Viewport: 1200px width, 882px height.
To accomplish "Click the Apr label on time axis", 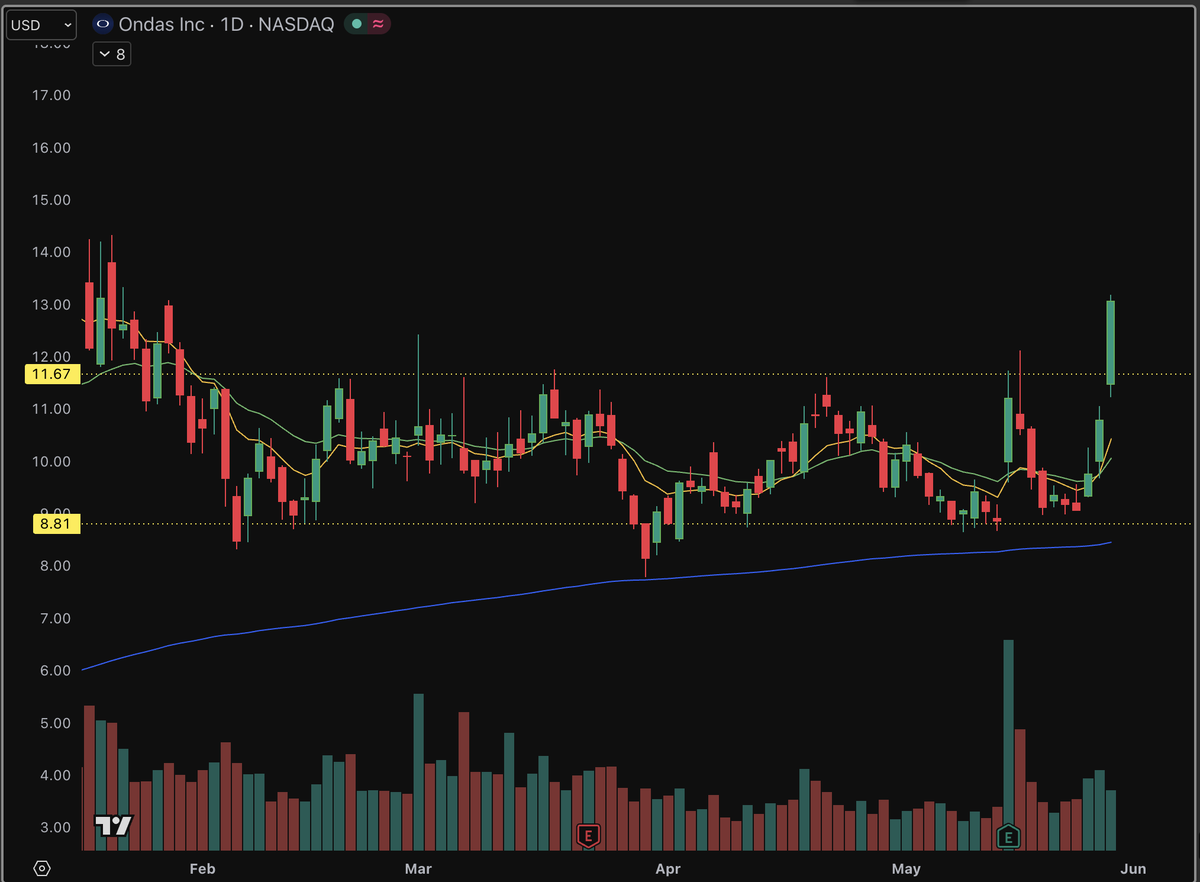I will [668, 868].
